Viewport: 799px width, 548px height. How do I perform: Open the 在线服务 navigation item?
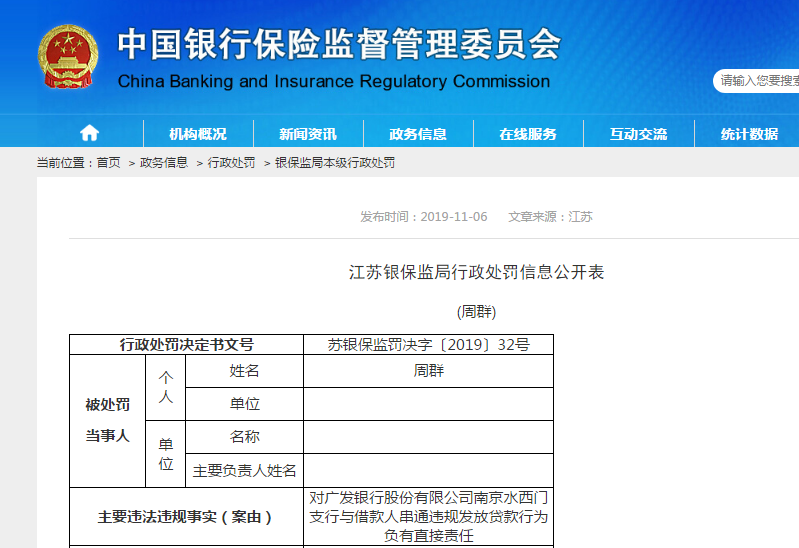(528, 134)
